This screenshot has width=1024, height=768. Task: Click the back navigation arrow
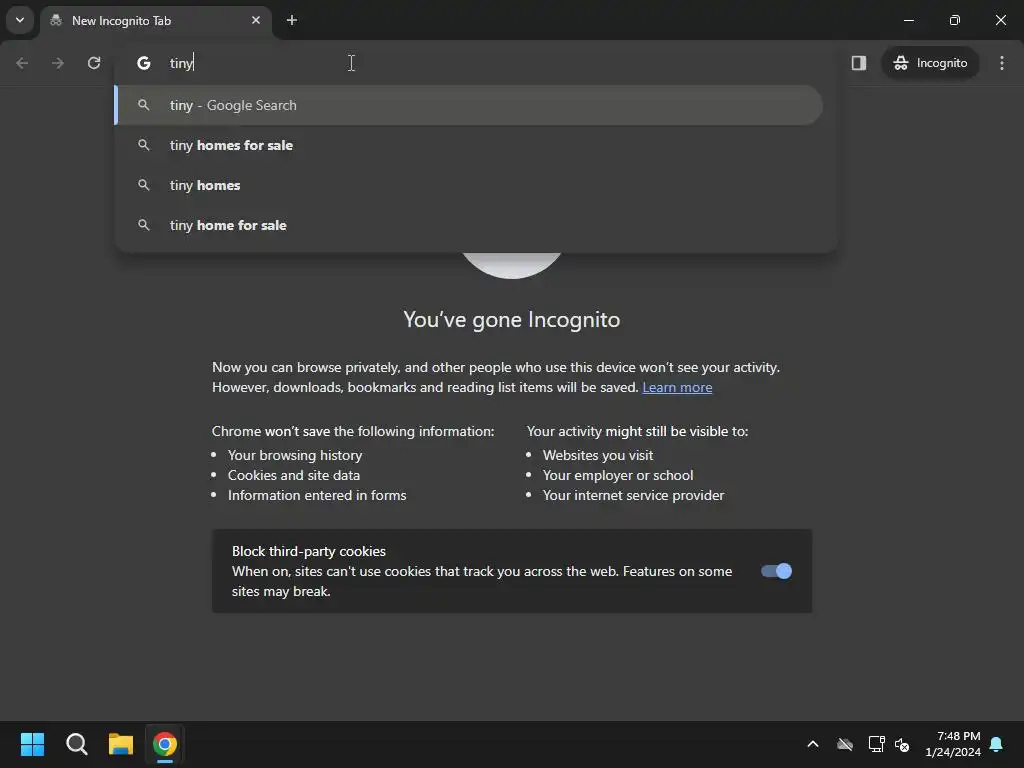22,63
